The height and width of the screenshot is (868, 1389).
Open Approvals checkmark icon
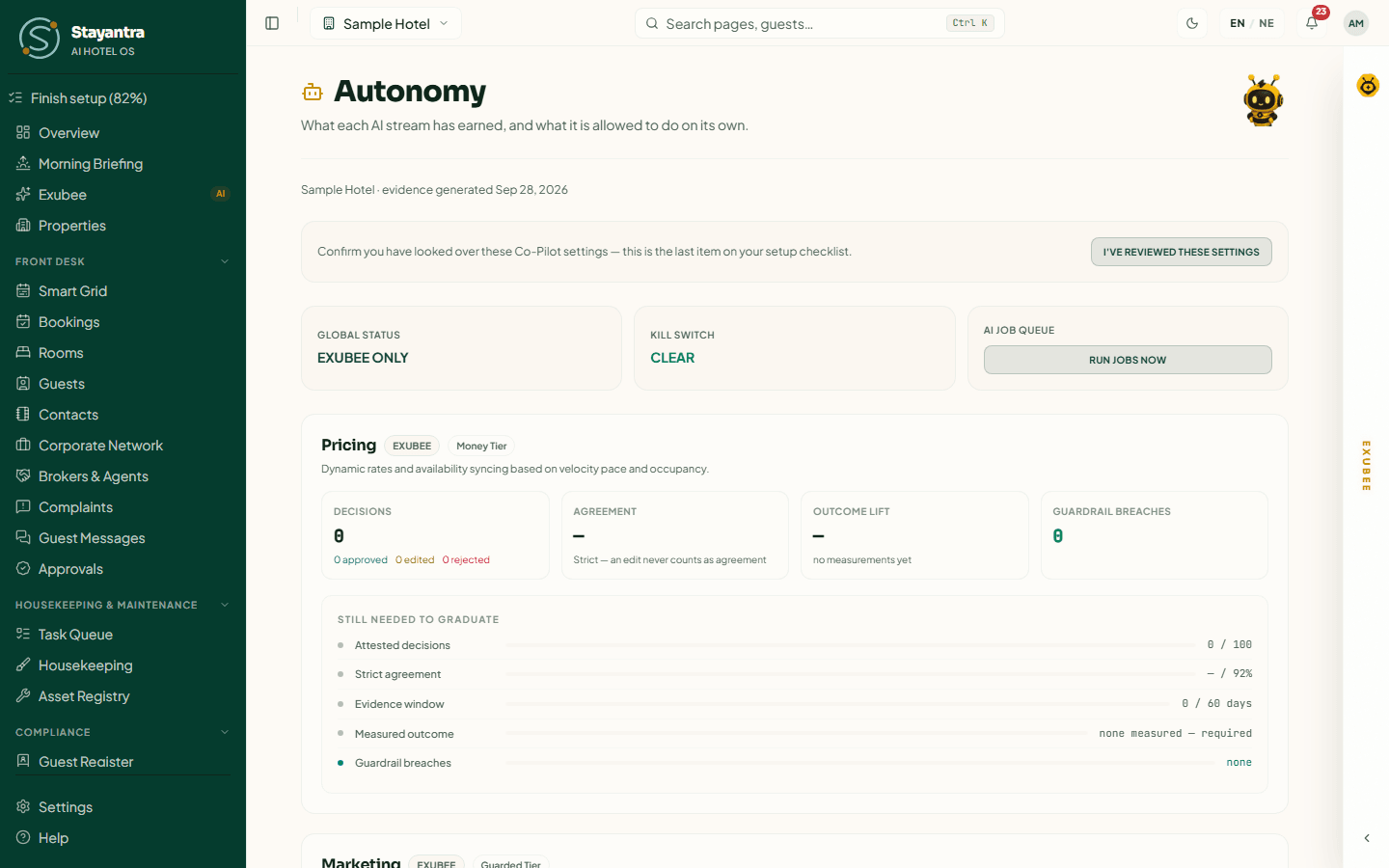click(x=23, y=568)
